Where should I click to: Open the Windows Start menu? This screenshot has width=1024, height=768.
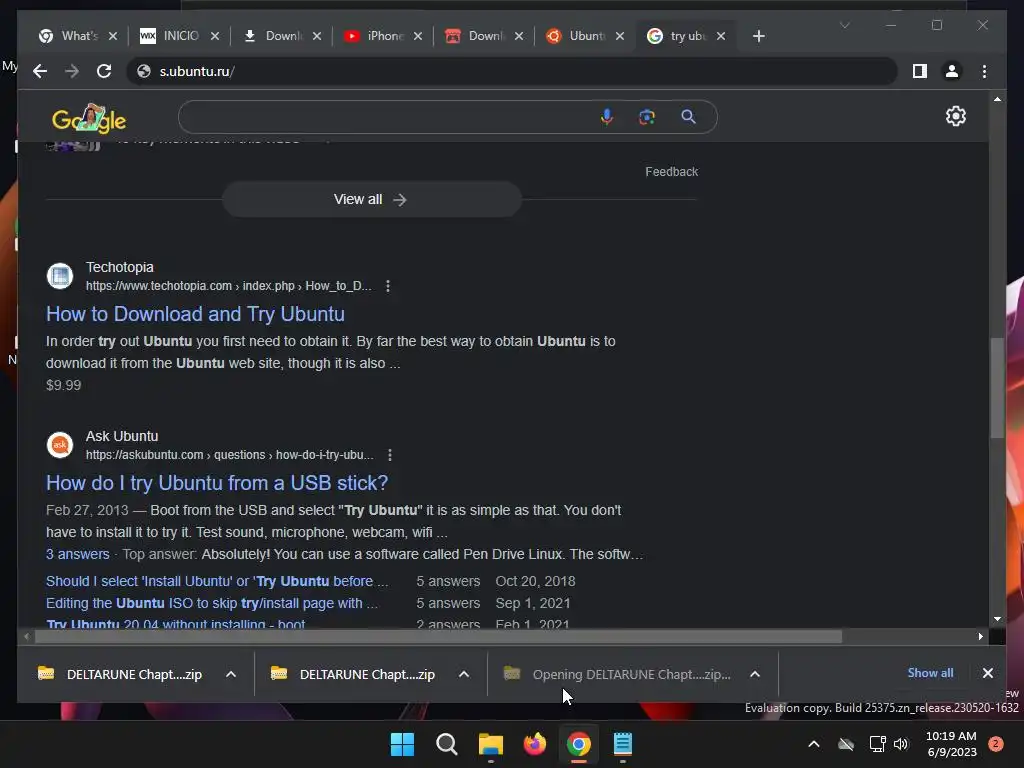(x=402, y=744)
